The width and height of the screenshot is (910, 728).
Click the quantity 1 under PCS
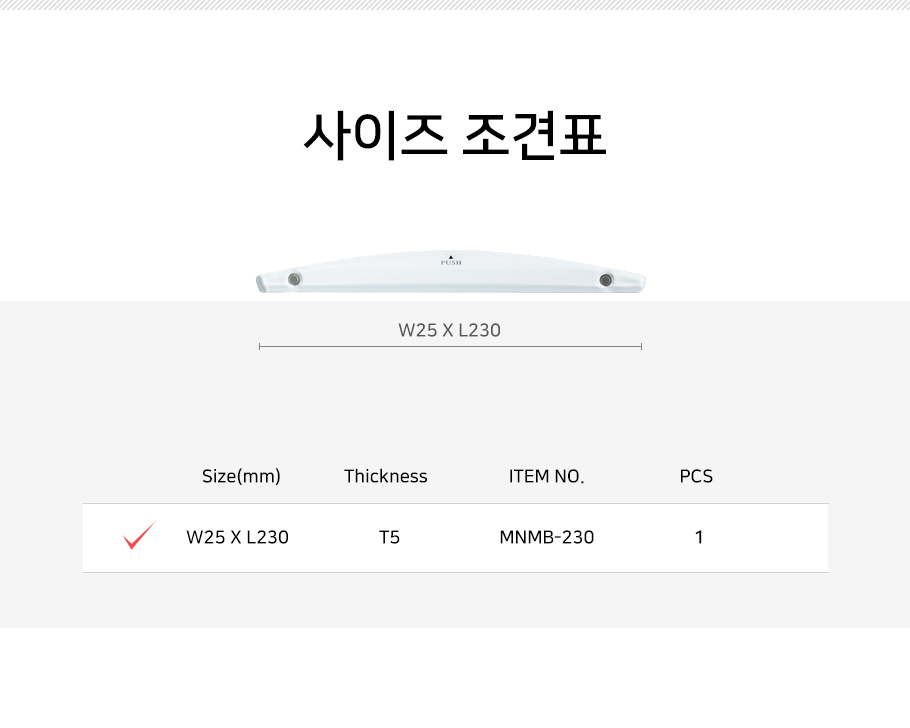click(699, 537)
